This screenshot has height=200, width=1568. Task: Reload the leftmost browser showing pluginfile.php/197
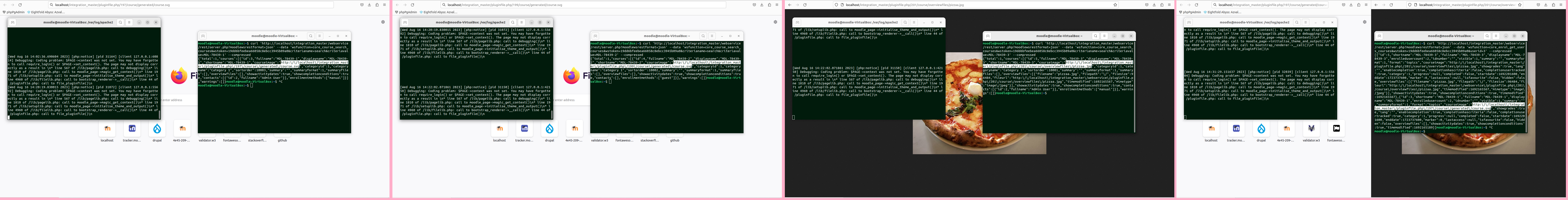pyautogui.click(x=20, y=5)
